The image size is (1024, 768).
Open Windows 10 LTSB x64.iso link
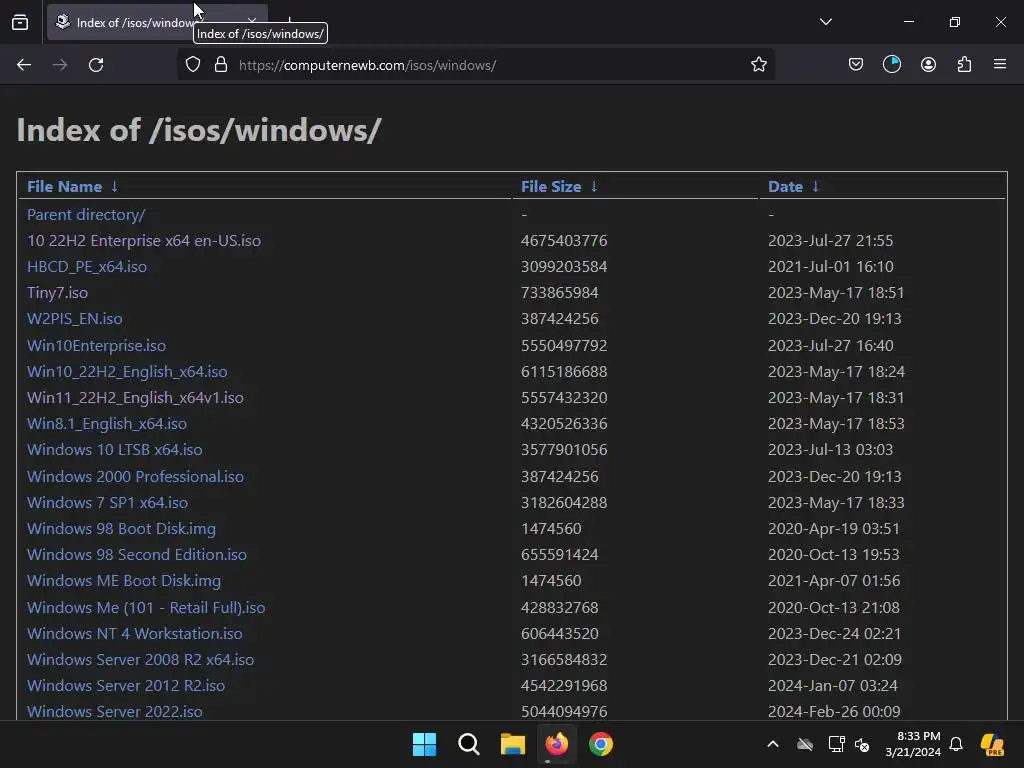(114, 450)
